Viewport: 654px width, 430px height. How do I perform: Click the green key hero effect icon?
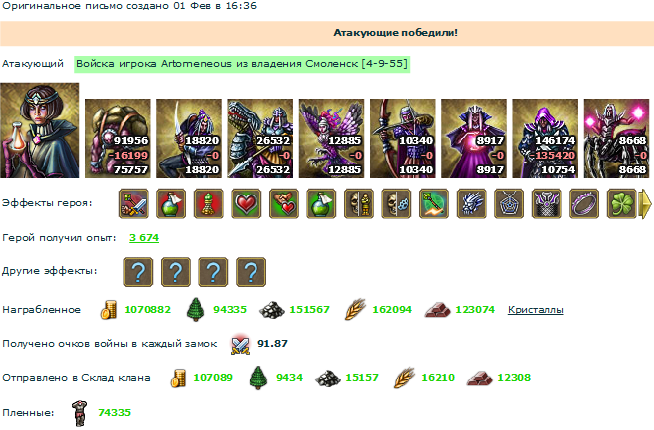434,204
